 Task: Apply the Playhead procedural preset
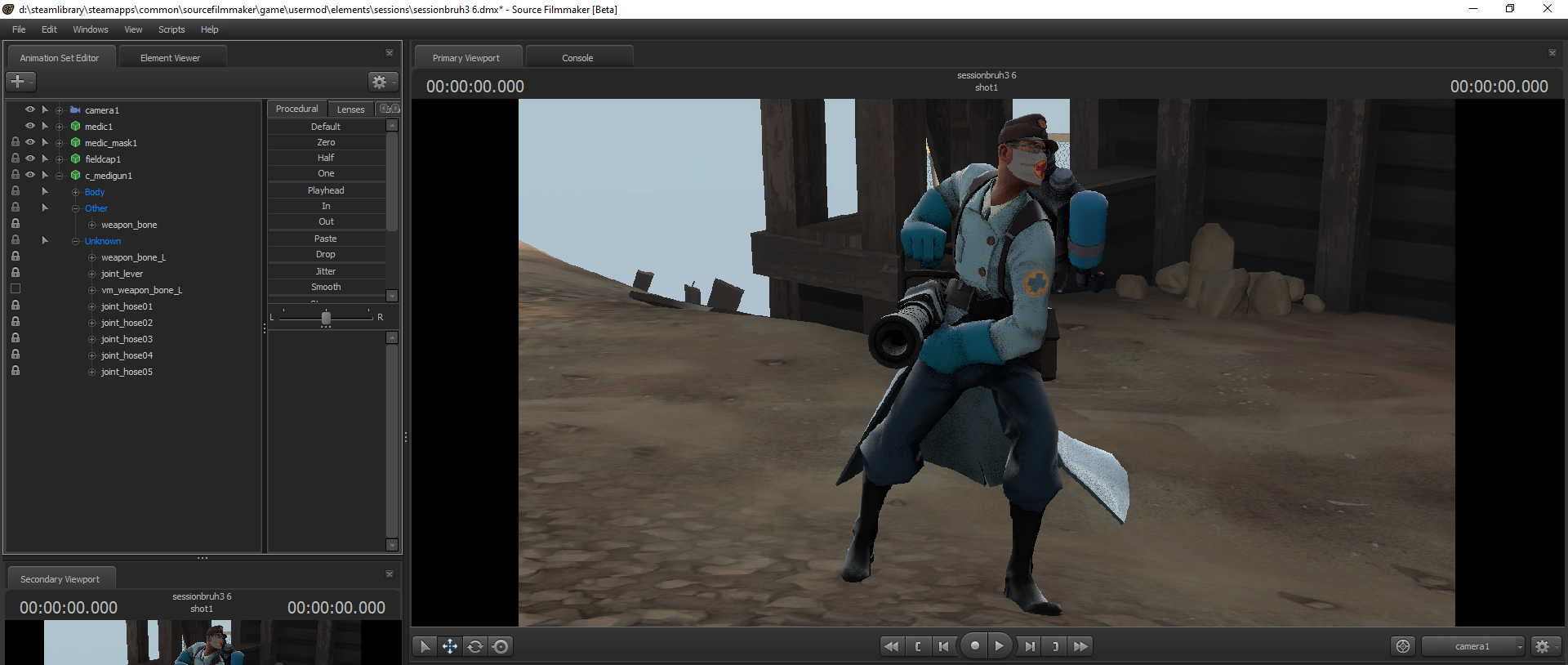coord(326,190)
